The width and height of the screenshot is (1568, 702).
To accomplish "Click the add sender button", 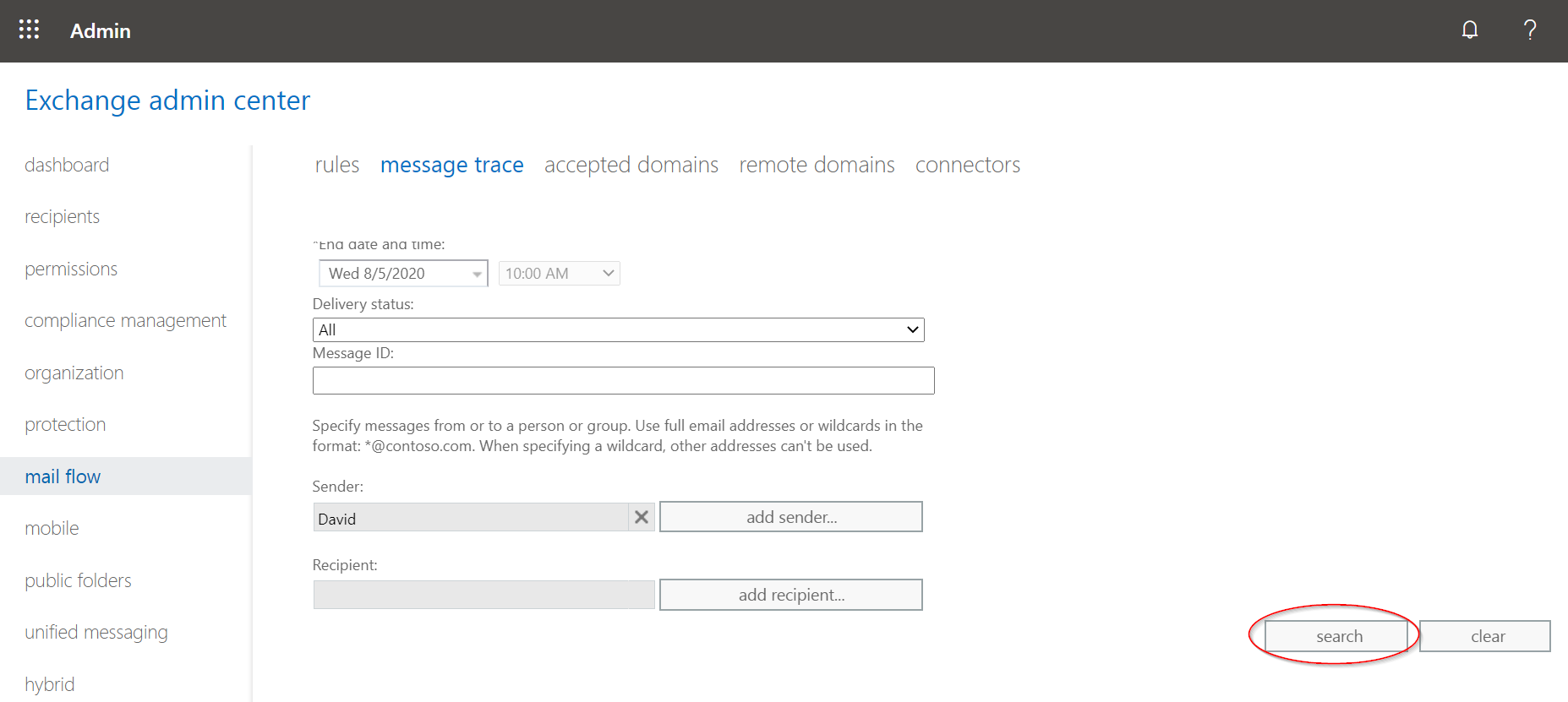I will click(x=790, y=517).
